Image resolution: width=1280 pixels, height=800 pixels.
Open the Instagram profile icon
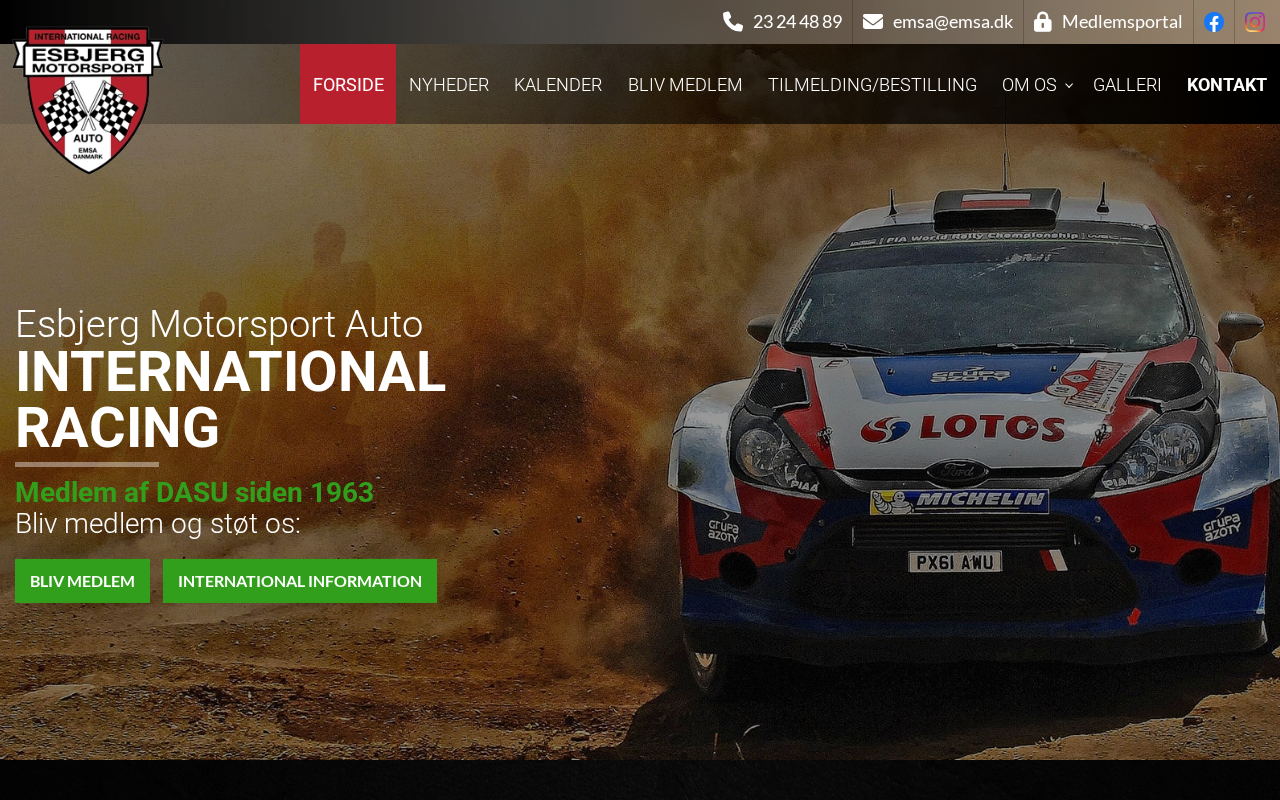click(x=1255, y=22)
